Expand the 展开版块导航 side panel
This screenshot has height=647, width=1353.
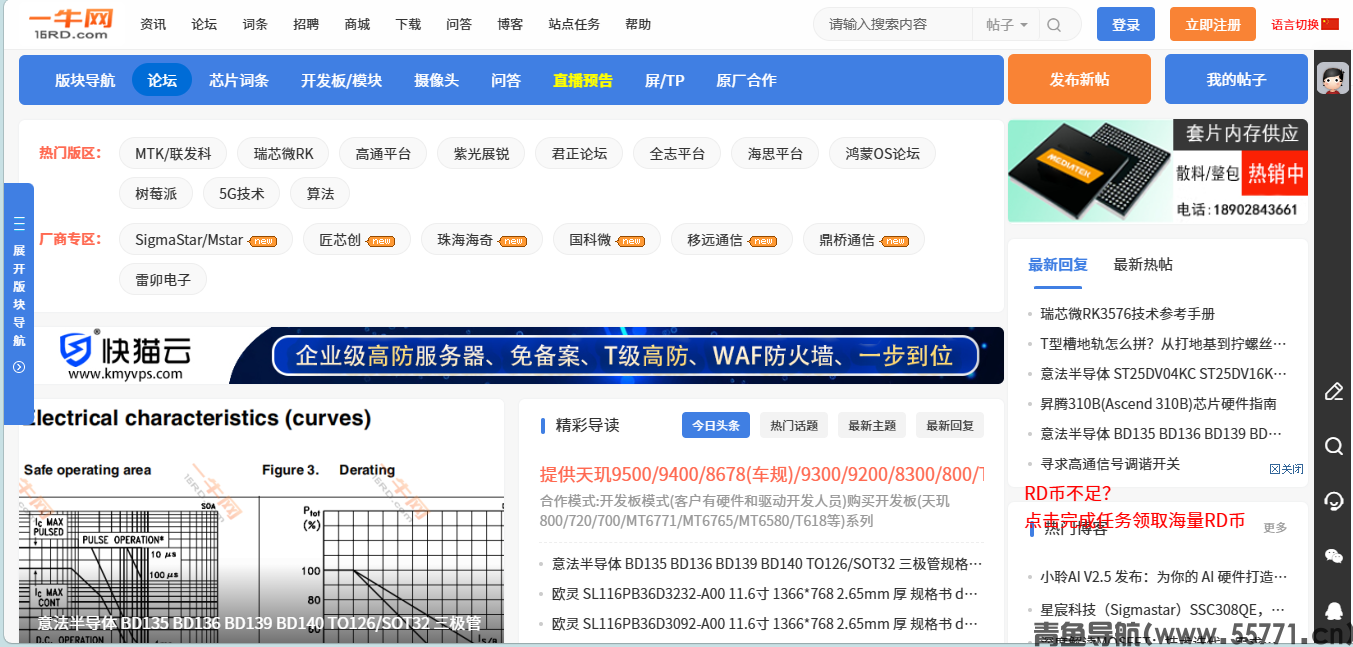(x=19, y=304)
